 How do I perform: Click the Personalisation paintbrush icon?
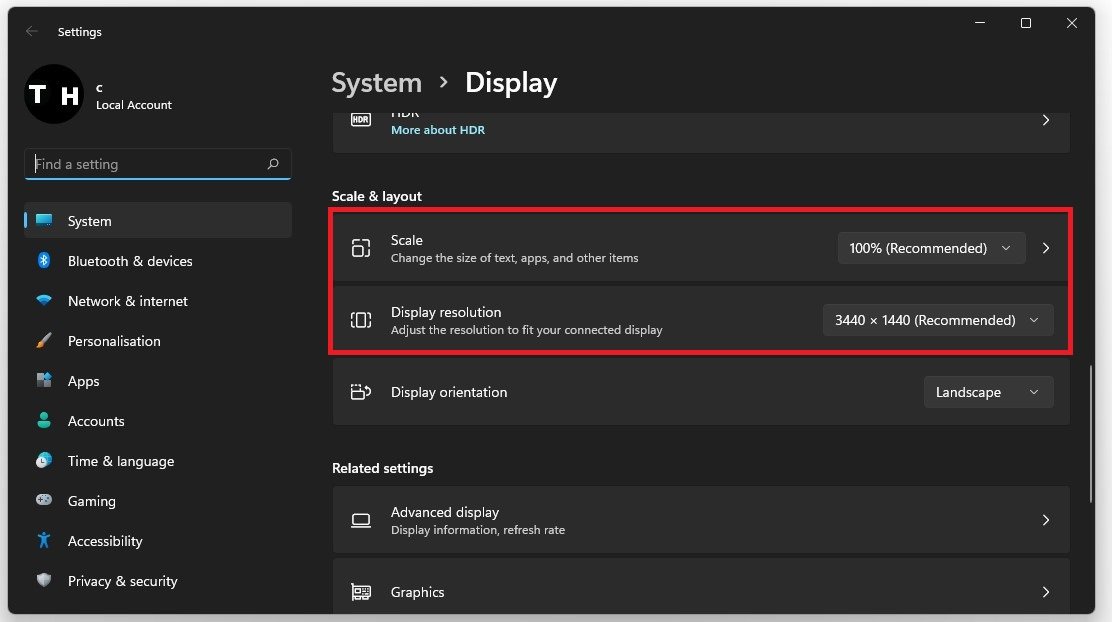click(44, 341)
